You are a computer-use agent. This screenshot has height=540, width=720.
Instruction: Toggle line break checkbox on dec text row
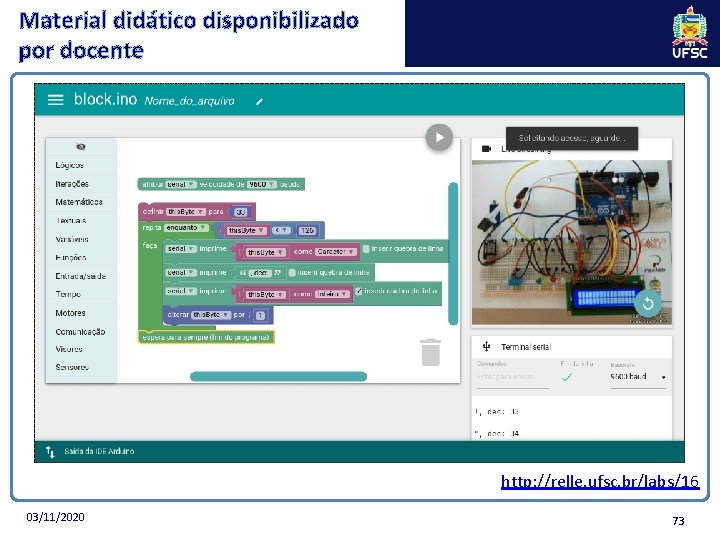pos(292,273)
